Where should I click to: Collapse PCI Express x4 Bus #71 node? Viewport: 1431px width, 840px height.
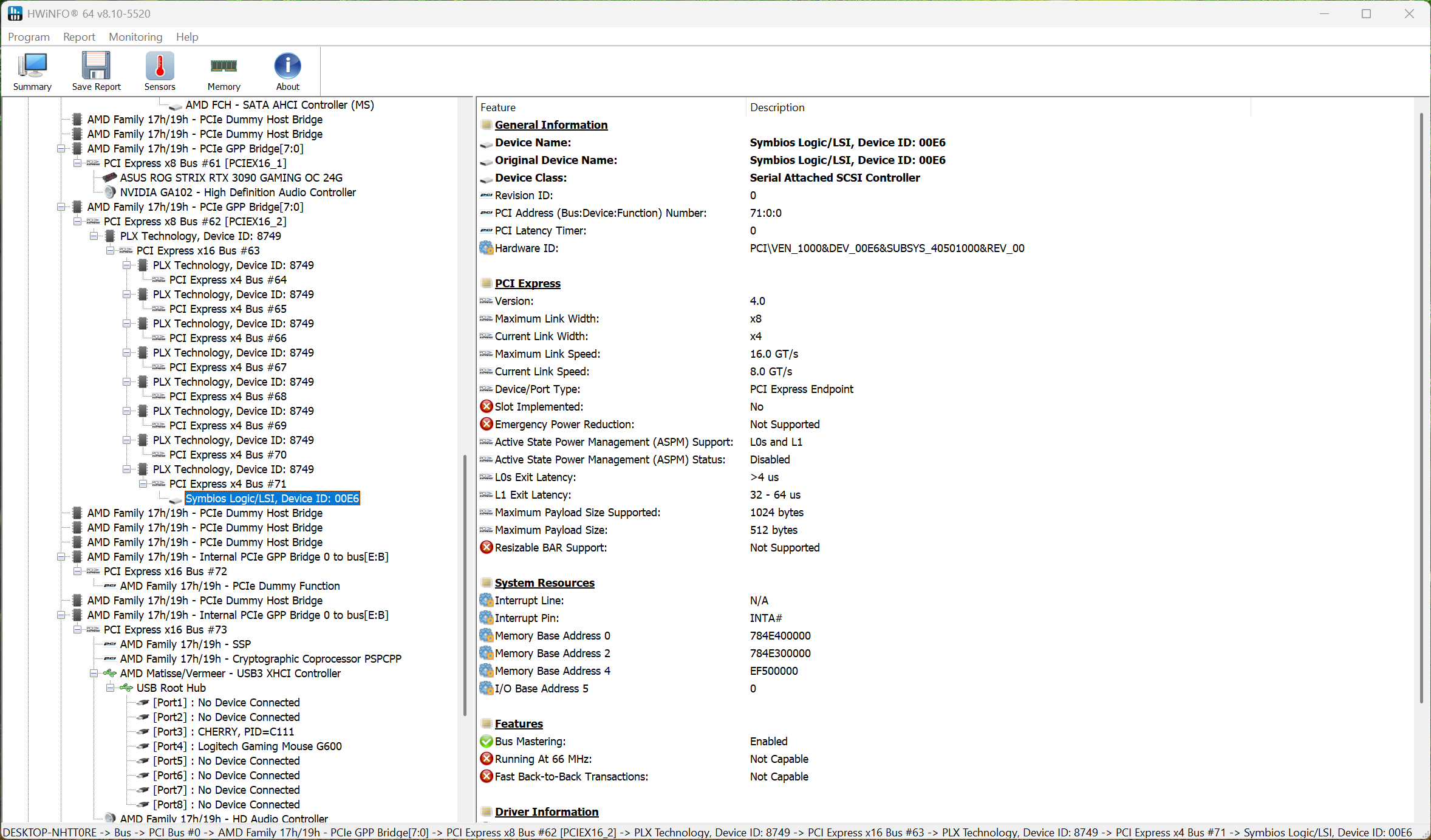click(x=143, y=484)
